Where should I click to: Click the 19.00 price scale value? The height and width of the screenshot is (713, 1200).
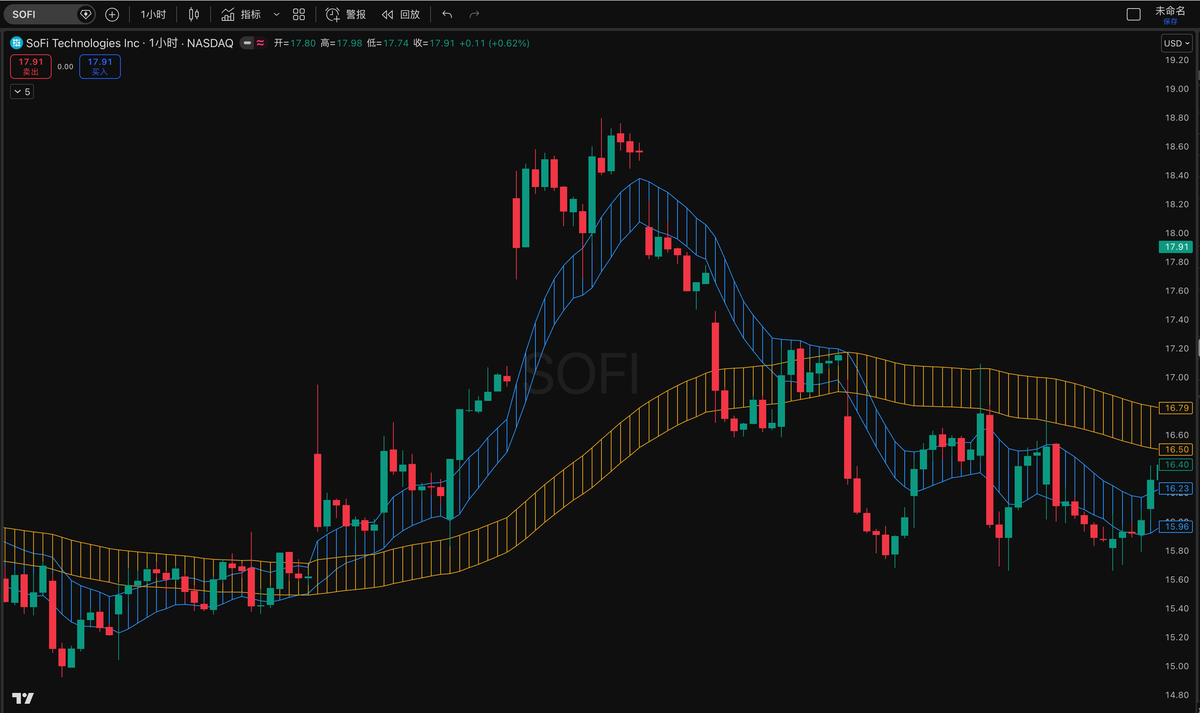[1175, 89]
